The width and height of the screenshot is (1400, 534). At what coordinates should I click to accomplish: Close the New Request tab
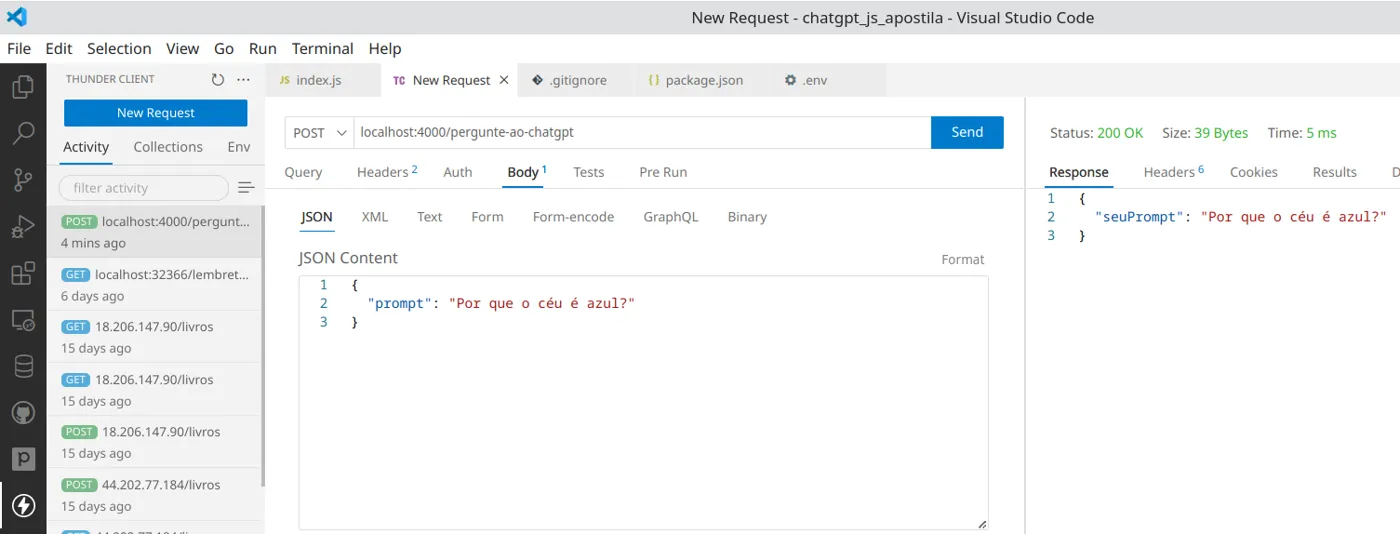(x=504, y=80)
